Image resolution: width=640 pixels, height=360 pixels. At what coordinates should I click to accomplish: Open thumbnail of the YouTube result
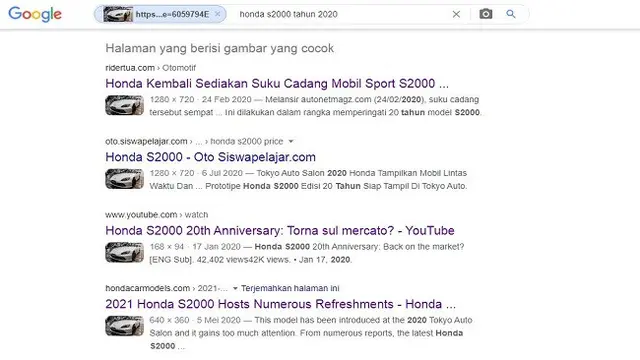[x=124, y=252]
